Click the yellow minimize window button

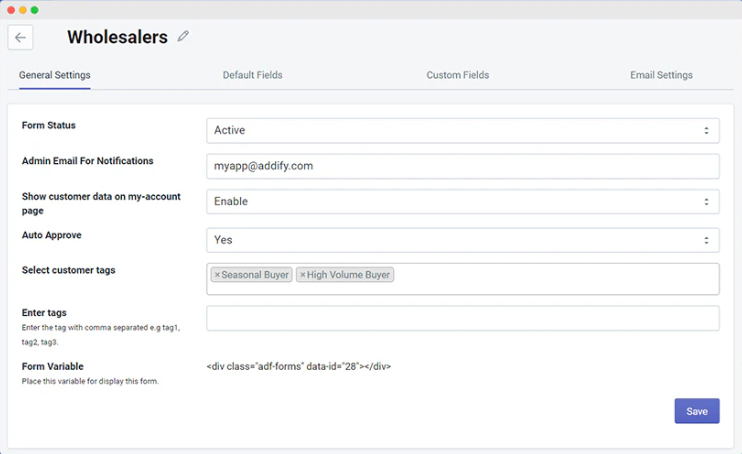coord(22,9)
